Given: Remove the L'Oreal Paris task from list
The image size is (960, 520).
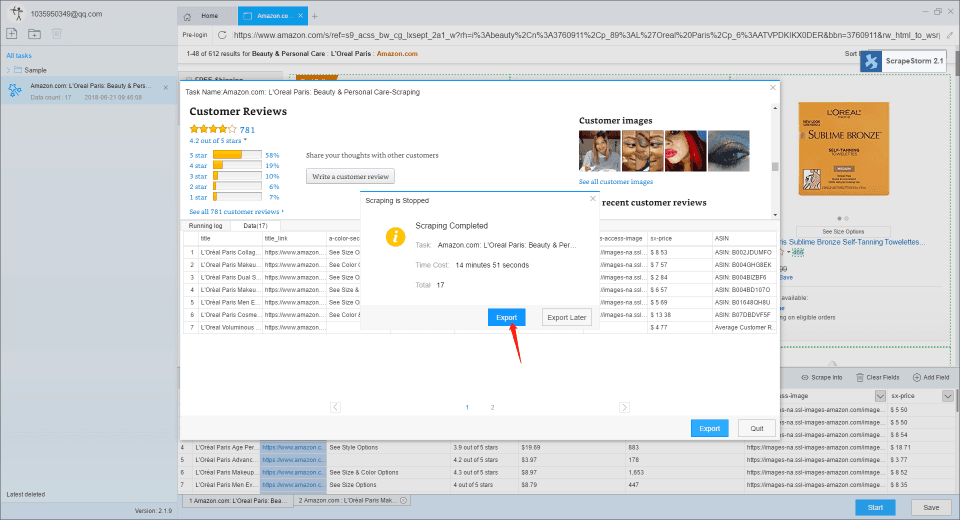Looking at the screenshot, I should 165,87.
